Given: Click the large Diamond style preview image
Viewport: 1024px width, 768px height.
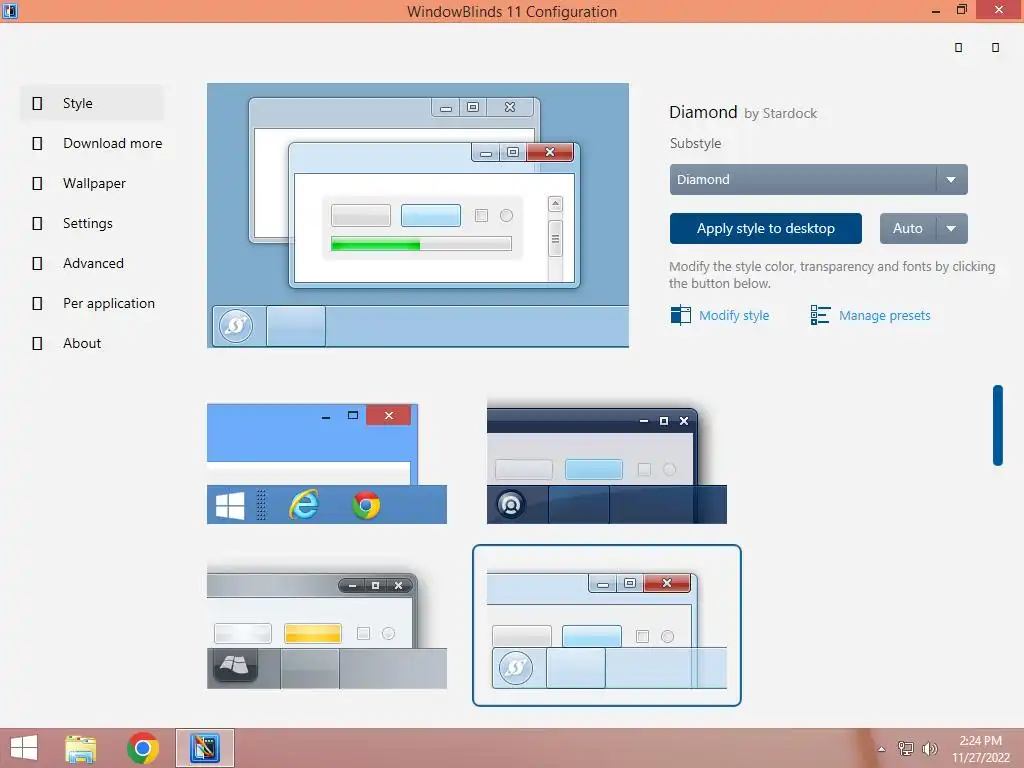Looking at the screenshot, I should 418,215.
